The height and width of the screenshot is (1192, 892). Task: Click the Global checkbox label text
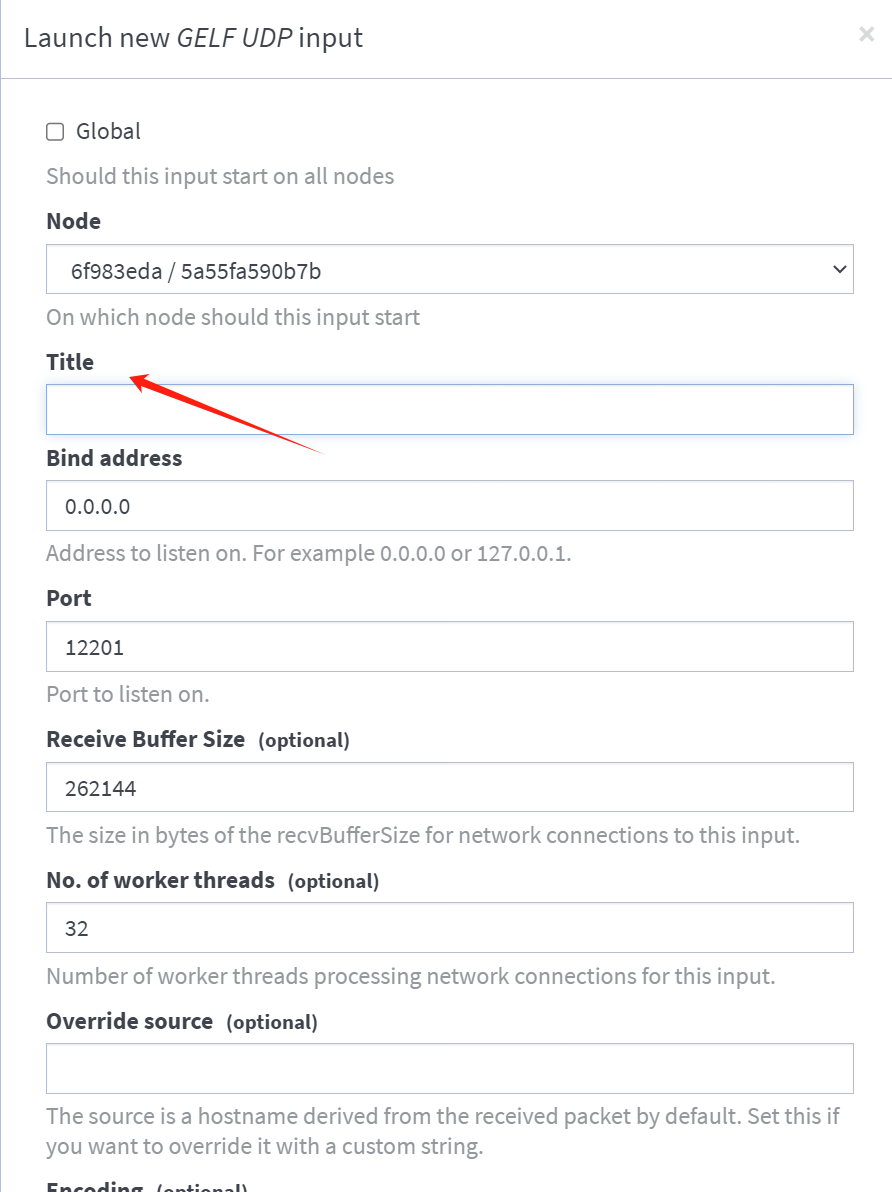tap(108, 132)
